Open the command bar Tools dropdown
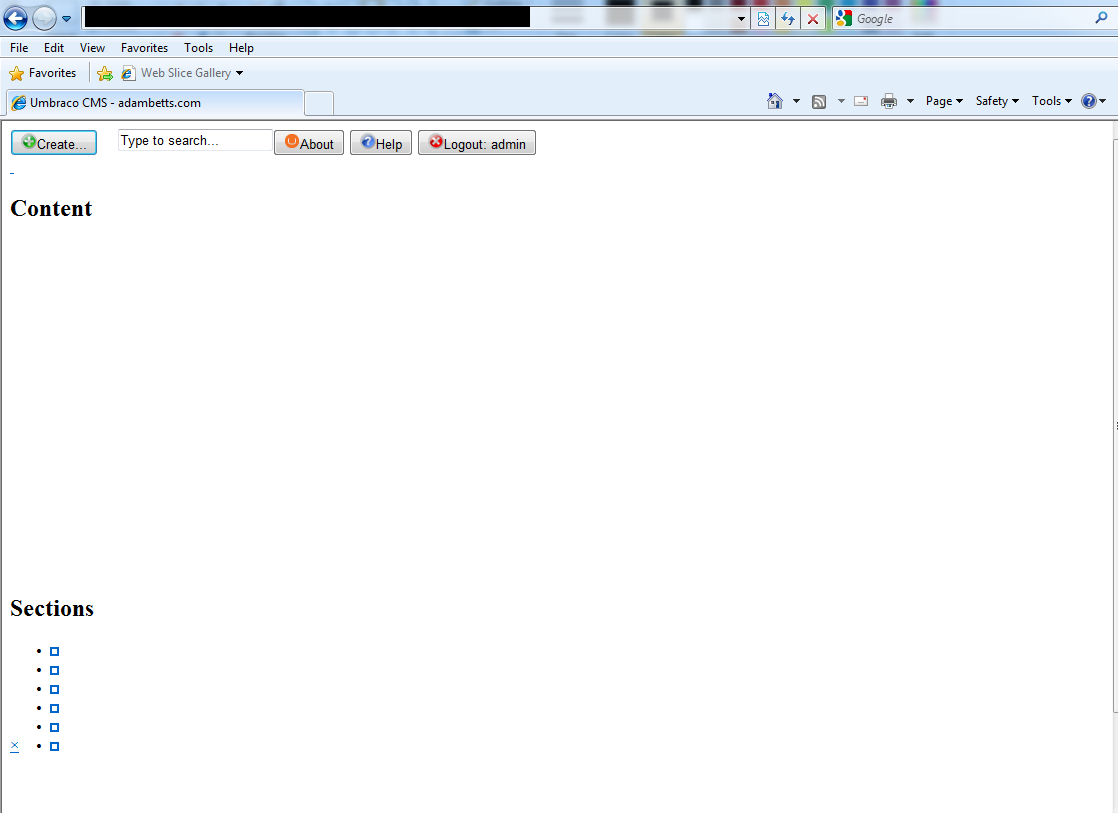1118x813 pixels. click(1052, 101)
